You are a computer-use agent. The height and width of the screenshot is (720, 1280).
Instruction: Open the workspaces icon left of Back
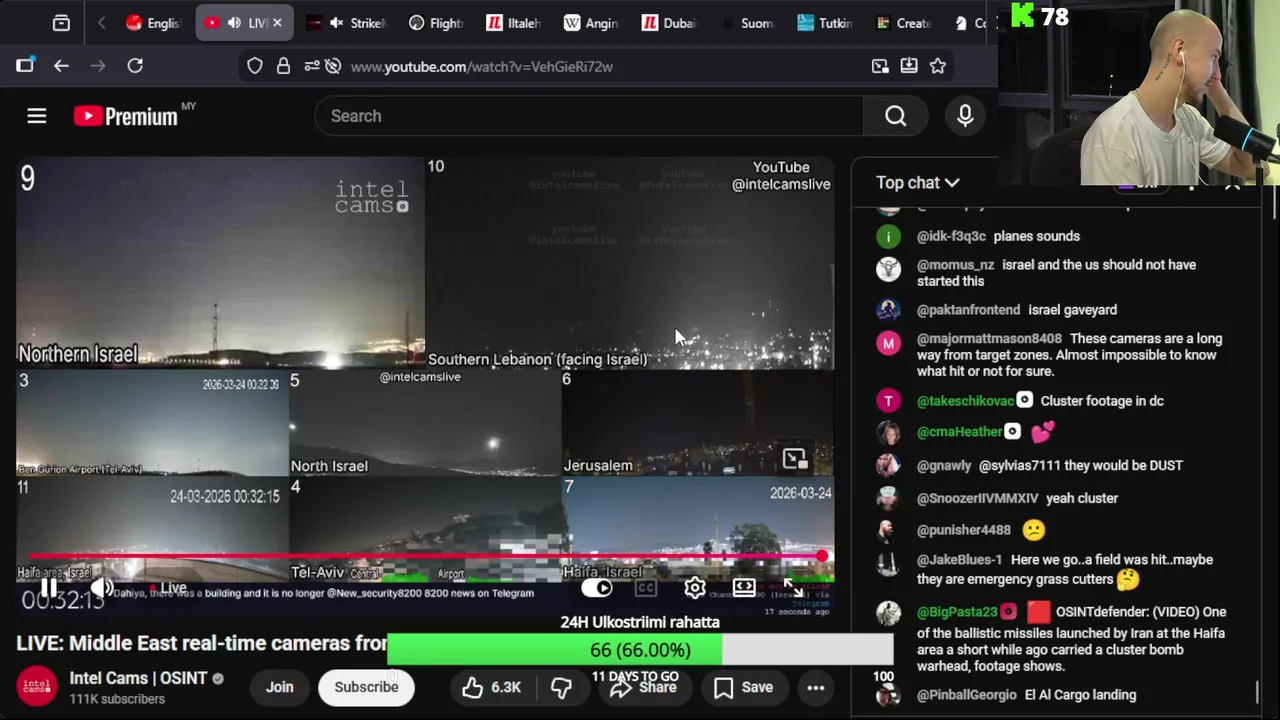coord(25,66)
